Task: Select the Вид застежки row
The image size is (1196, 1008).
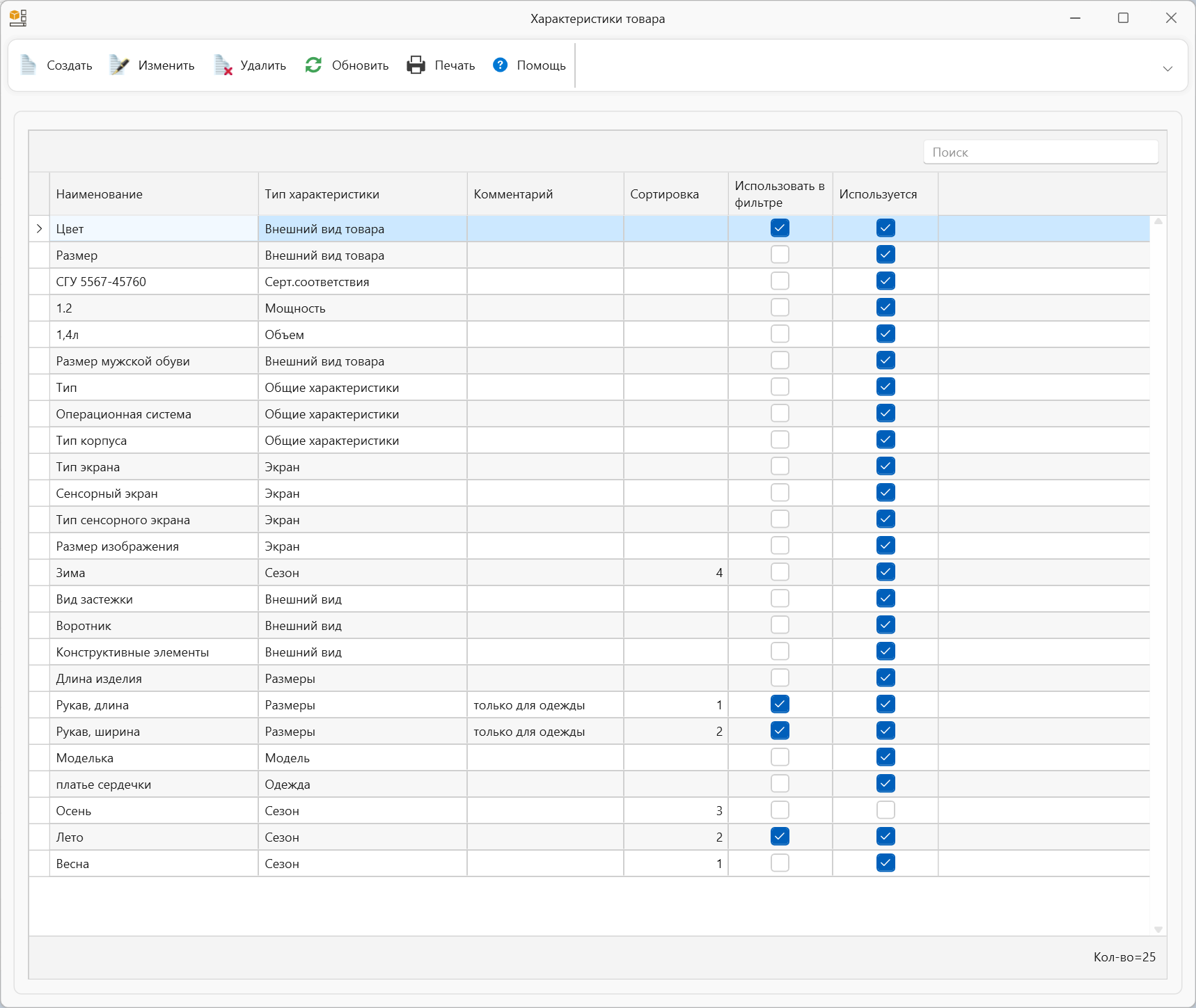Action: pyautogui.click(x=589, y=599)
